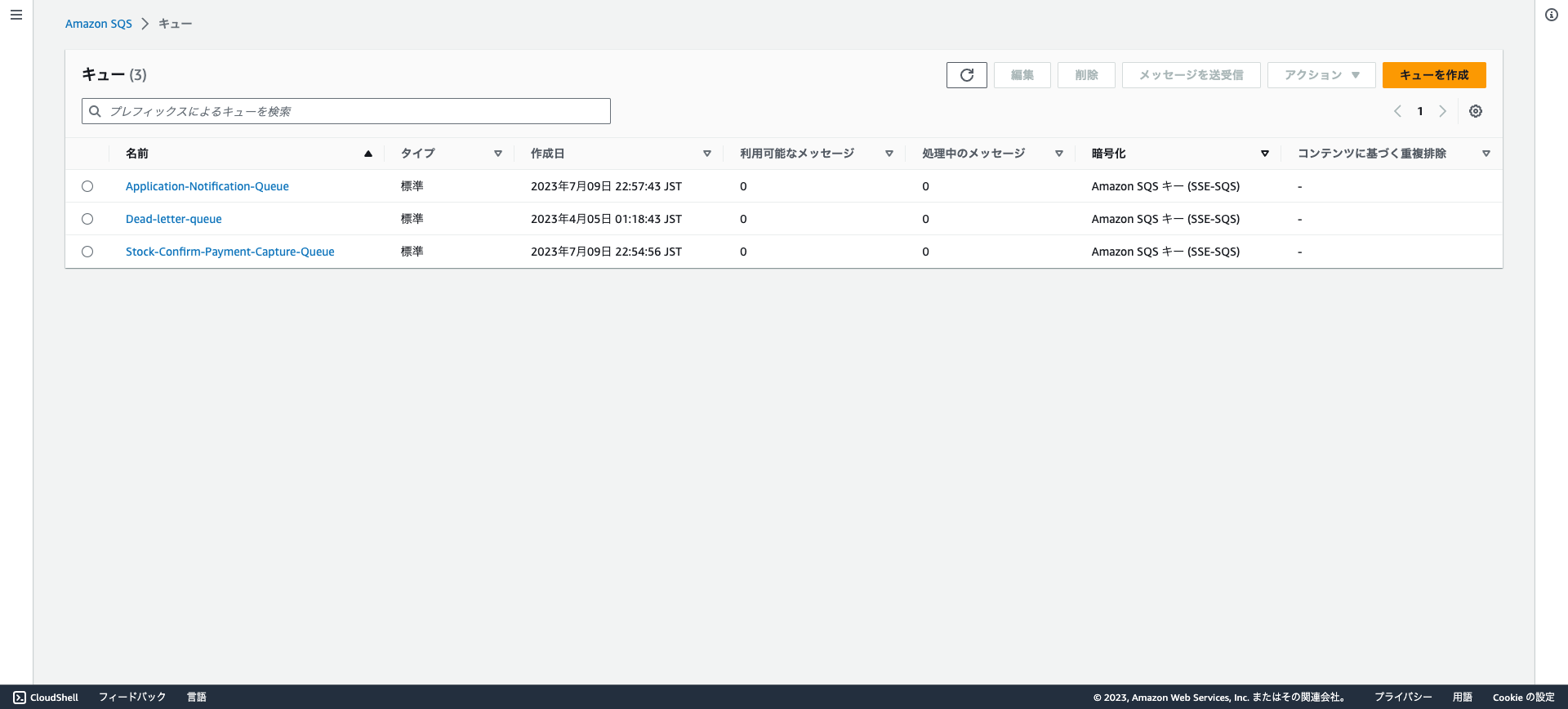Click creation date 2023年7月09日 22:54:56 JST

[x=606, y=252]
